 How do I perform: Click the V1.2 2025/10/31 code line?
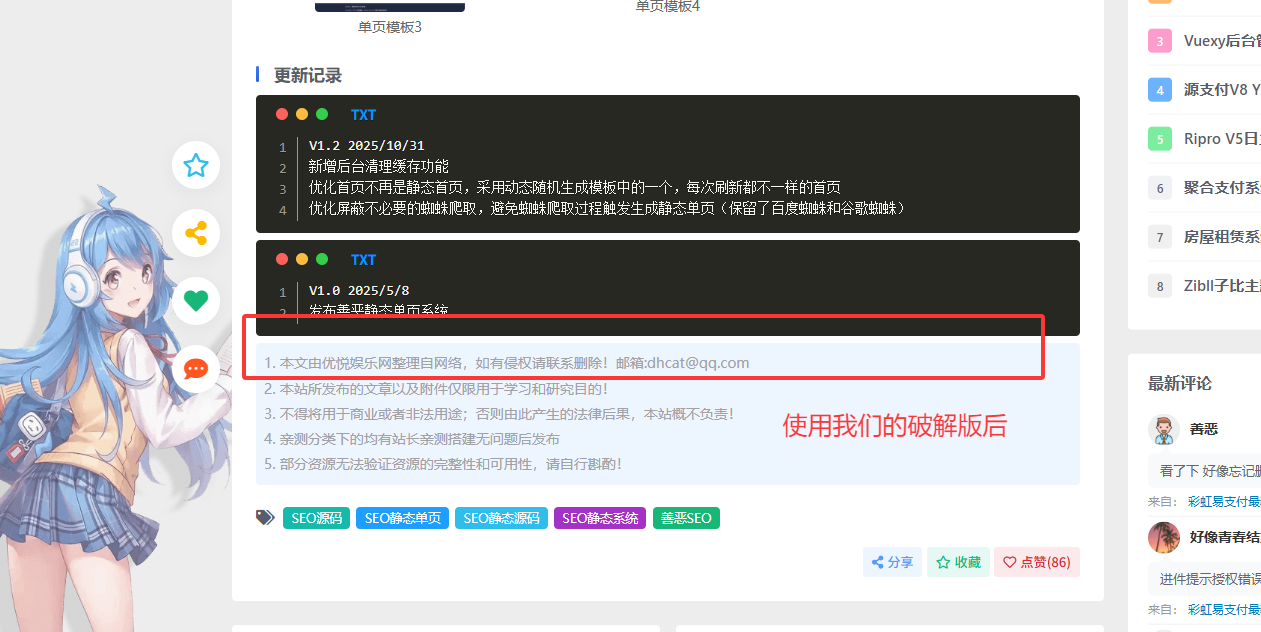point(366,146)
